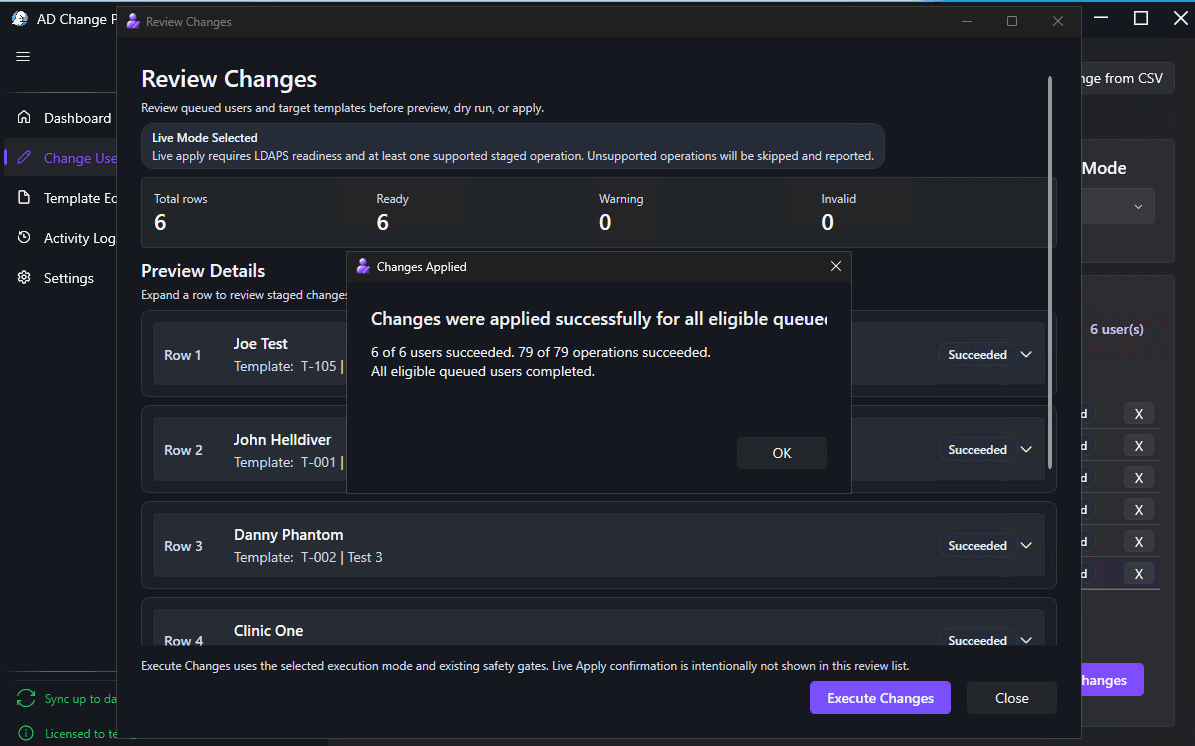Expand Row 3 Danny Phantom chevron
The height and width of the screenshot is (746, 1195).
[x=1026, y=546]
